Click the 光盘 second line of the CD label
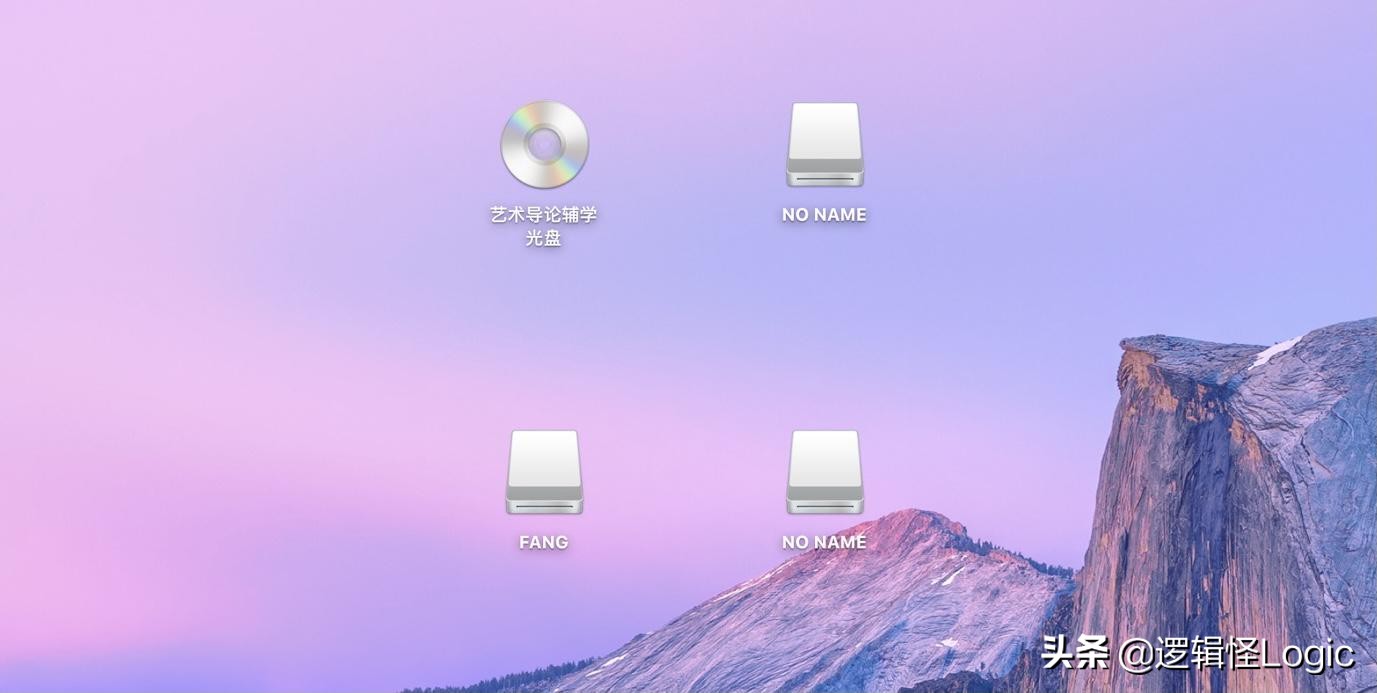The height and width of the screenshot is (693, 1377). click(544, 238)
